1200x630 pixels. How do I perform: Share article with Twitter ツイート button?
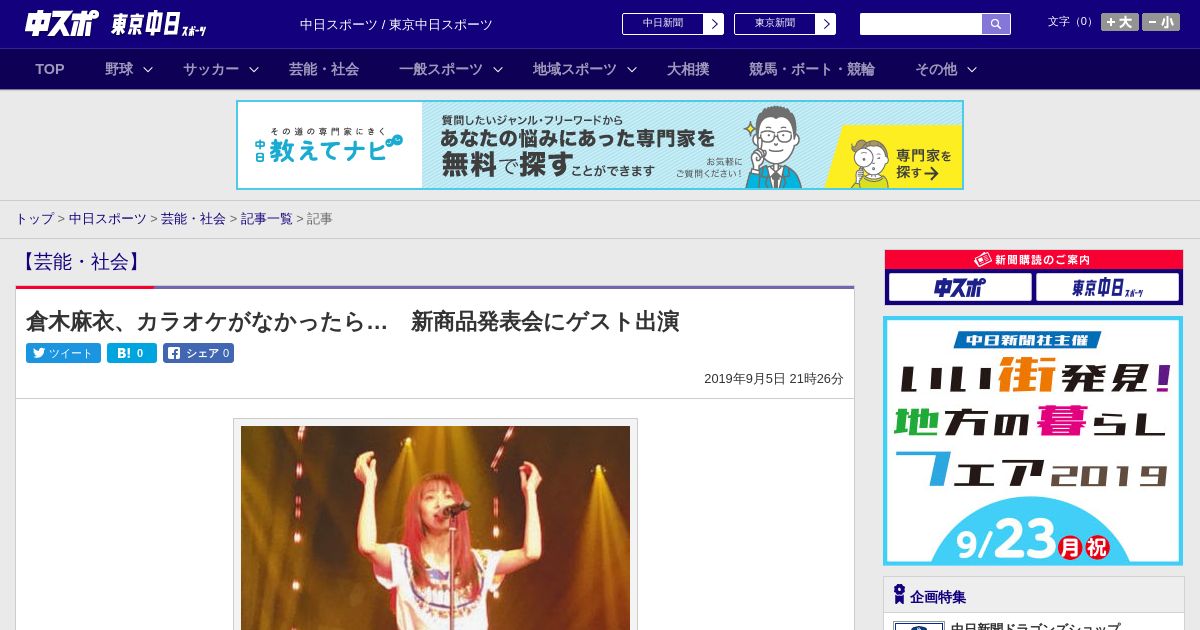pos(63,353)
